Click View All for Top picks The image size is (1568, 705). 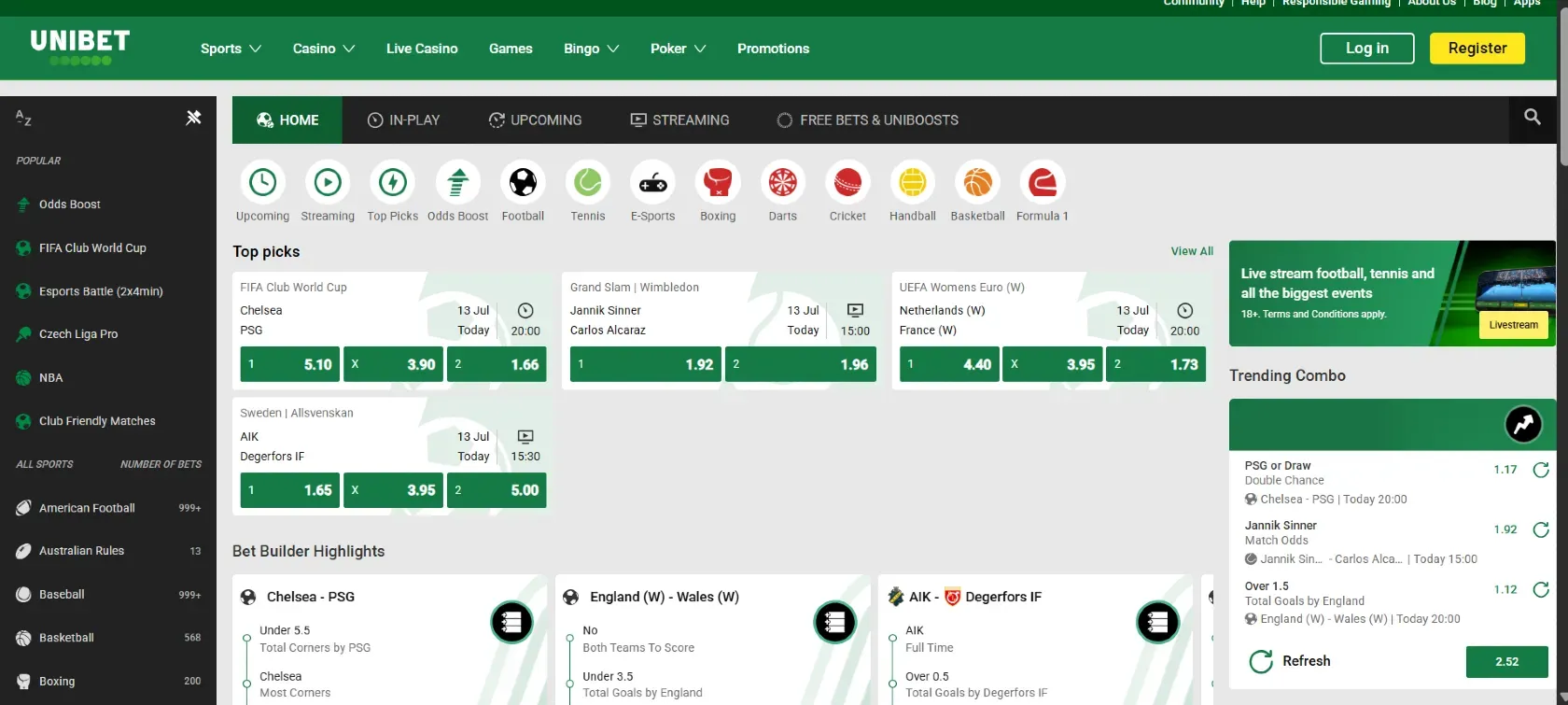coord(1192,251)
